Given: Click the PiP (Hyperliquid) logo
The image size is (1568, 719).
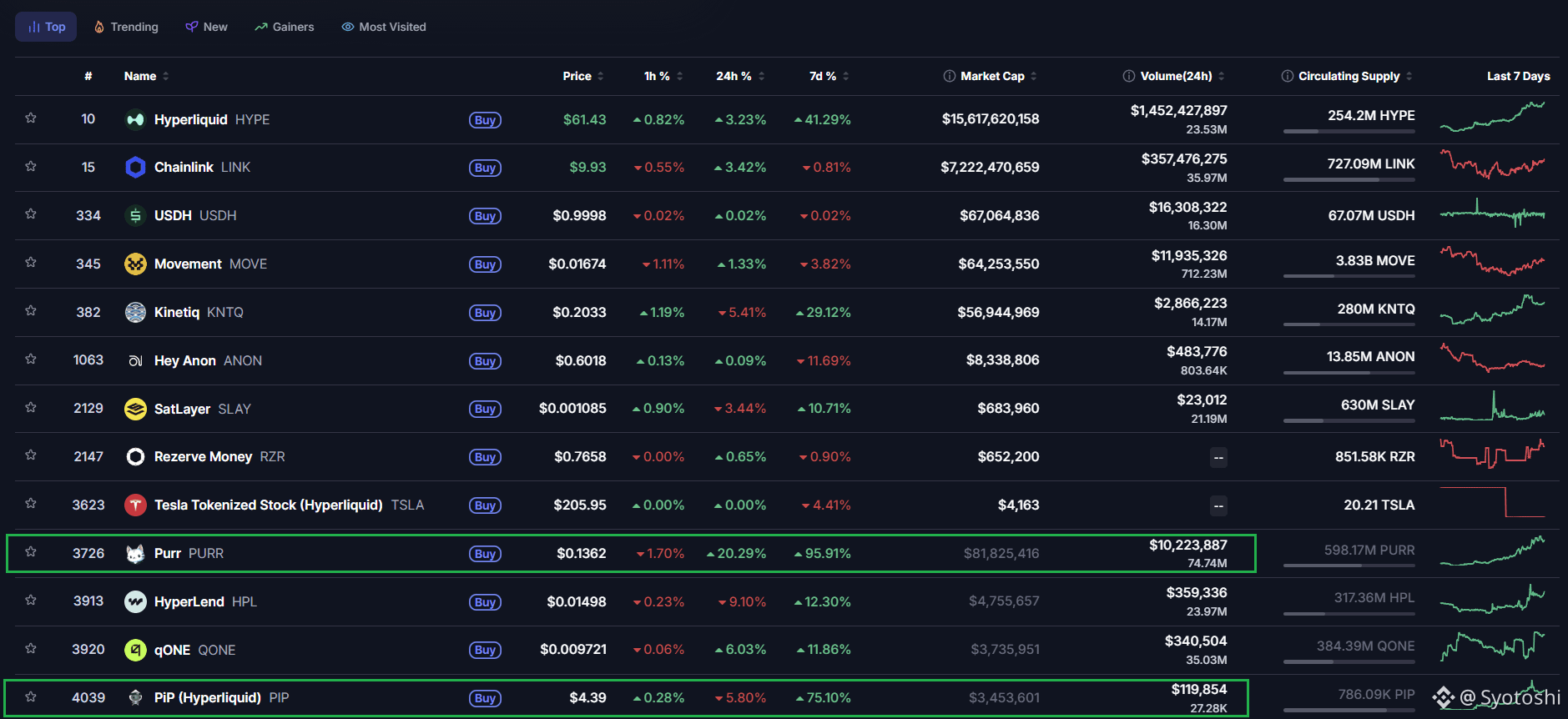Looking at the screenshot, I should (x=135, y=698).
